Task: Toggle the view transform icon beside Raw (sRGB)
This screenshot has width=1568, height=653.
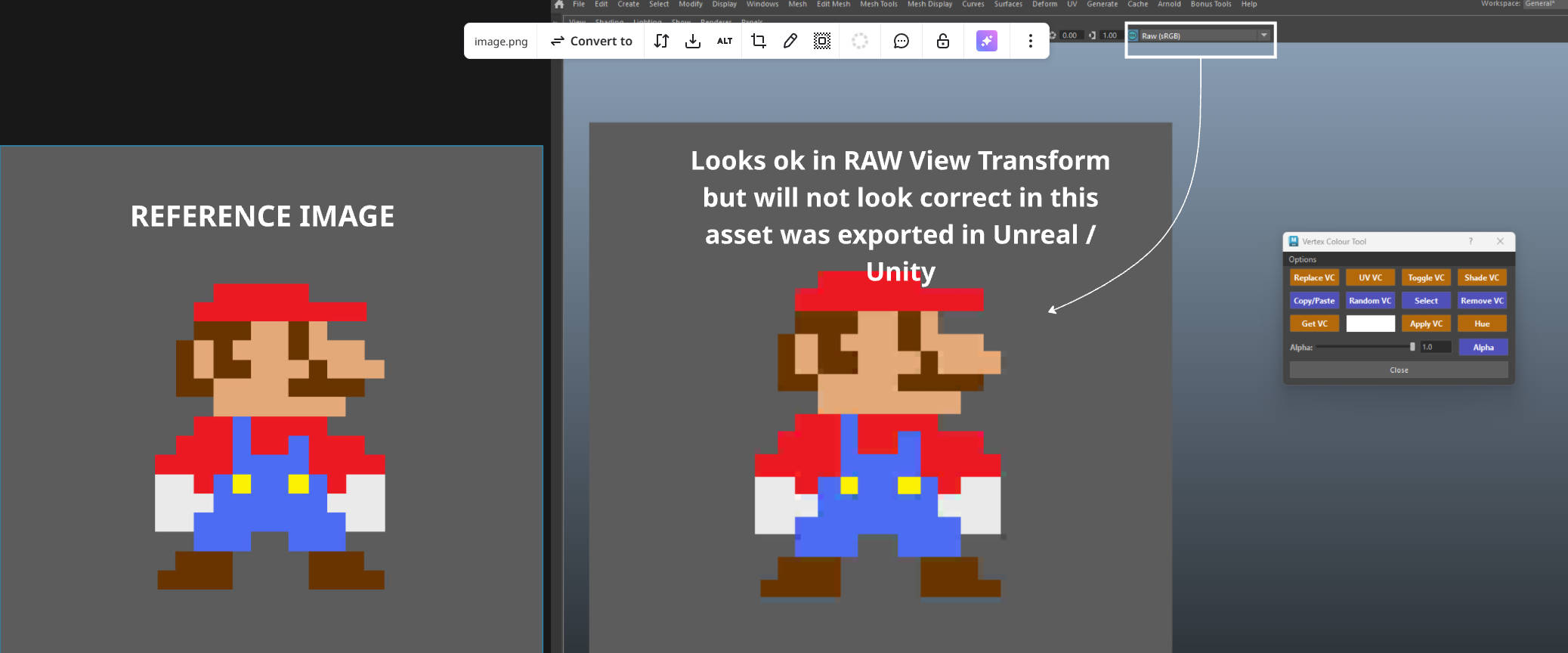Action: coord(1133,36)
